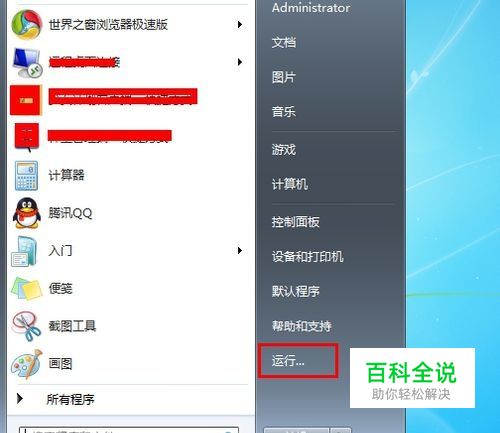Expand the 所有程序 all programs arrow
This screenshot has height=433, width=500.
20,398
